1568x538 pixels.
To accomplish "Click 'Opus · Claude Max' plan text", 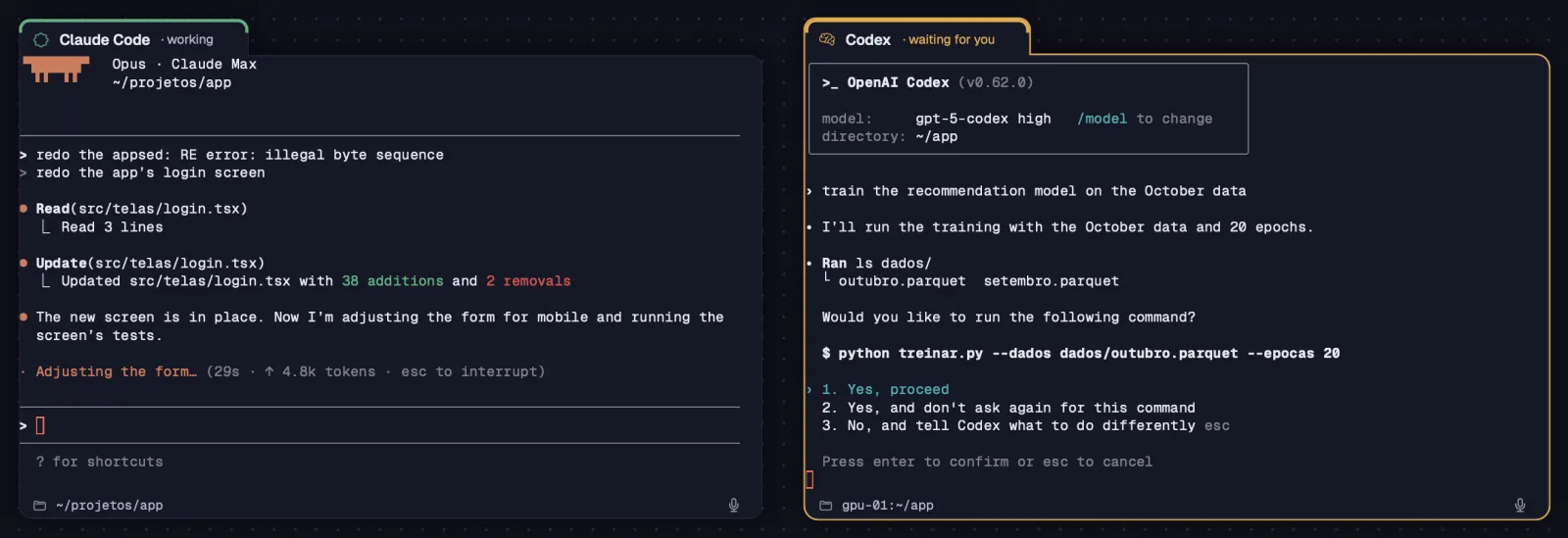I will (184, 64).
